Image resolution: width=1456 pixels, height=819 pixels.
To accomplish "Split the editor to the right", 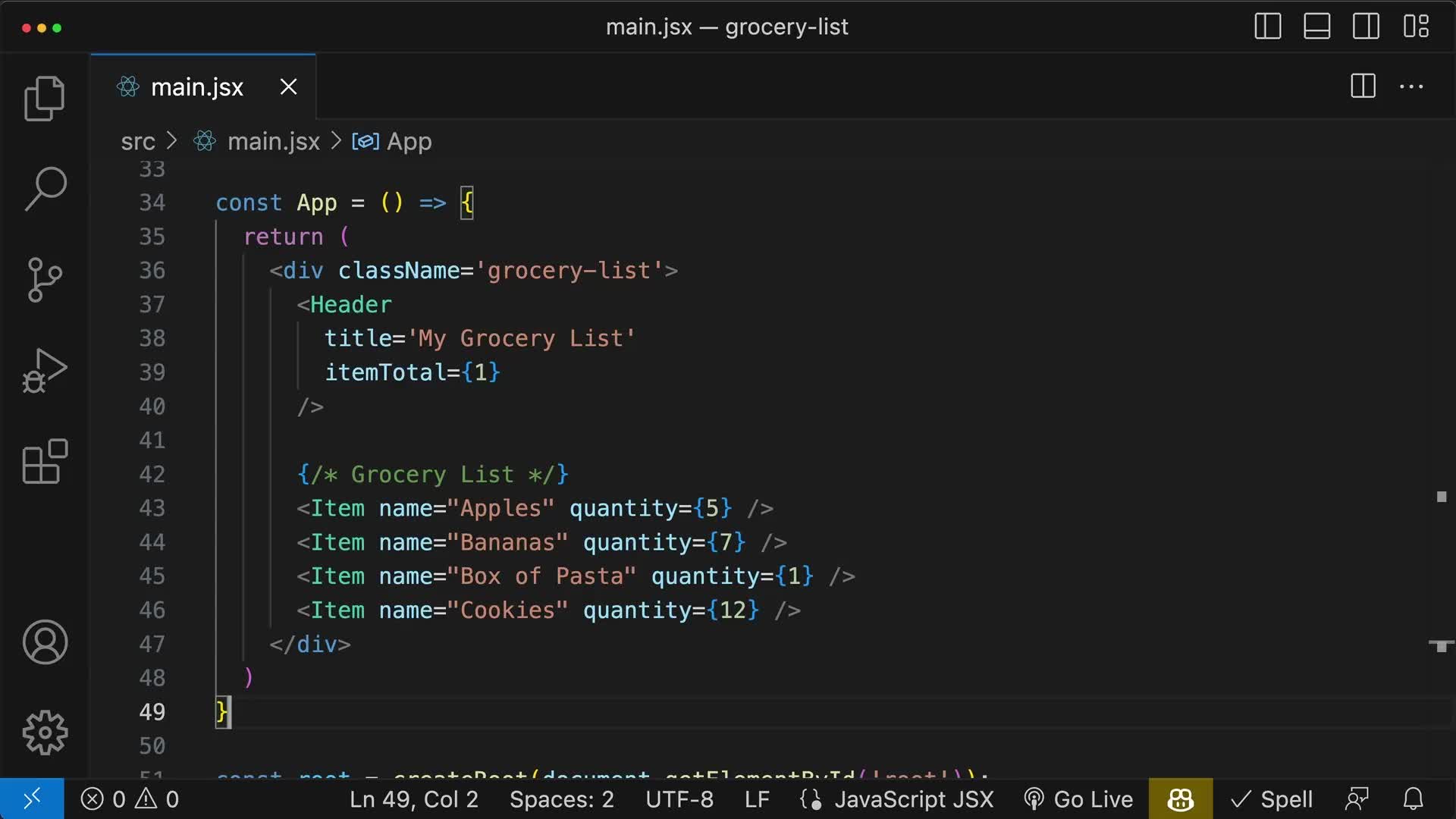I will 1363,86.
